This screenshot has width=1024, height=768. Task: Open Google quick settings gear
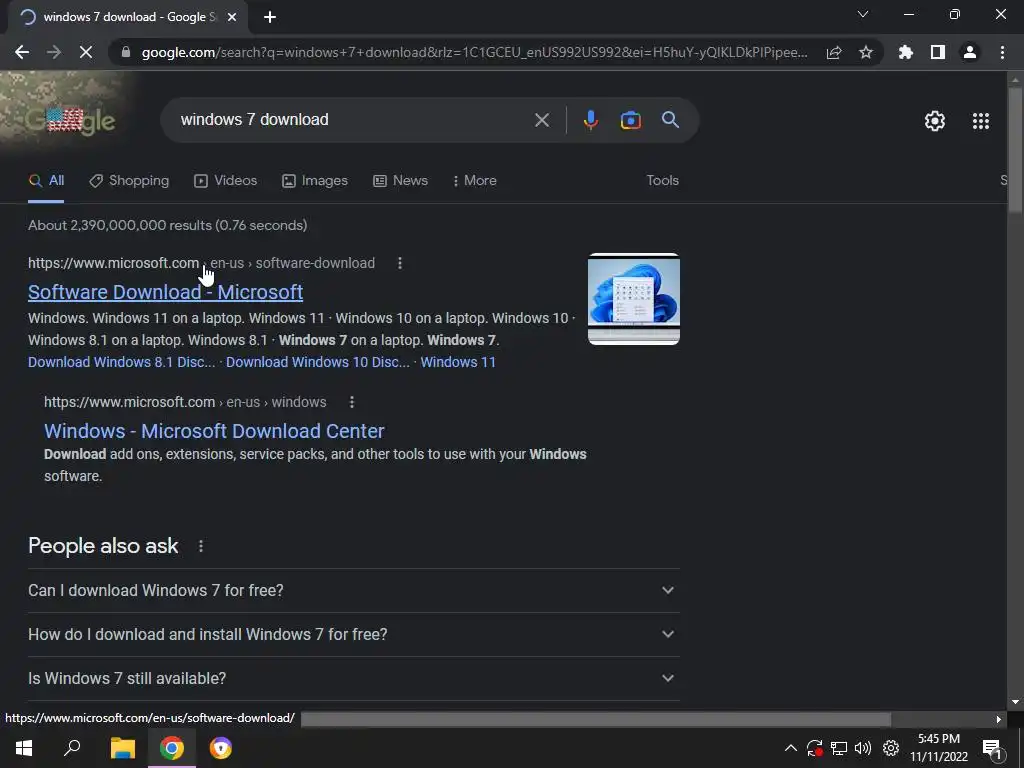[x=935, y=121]
